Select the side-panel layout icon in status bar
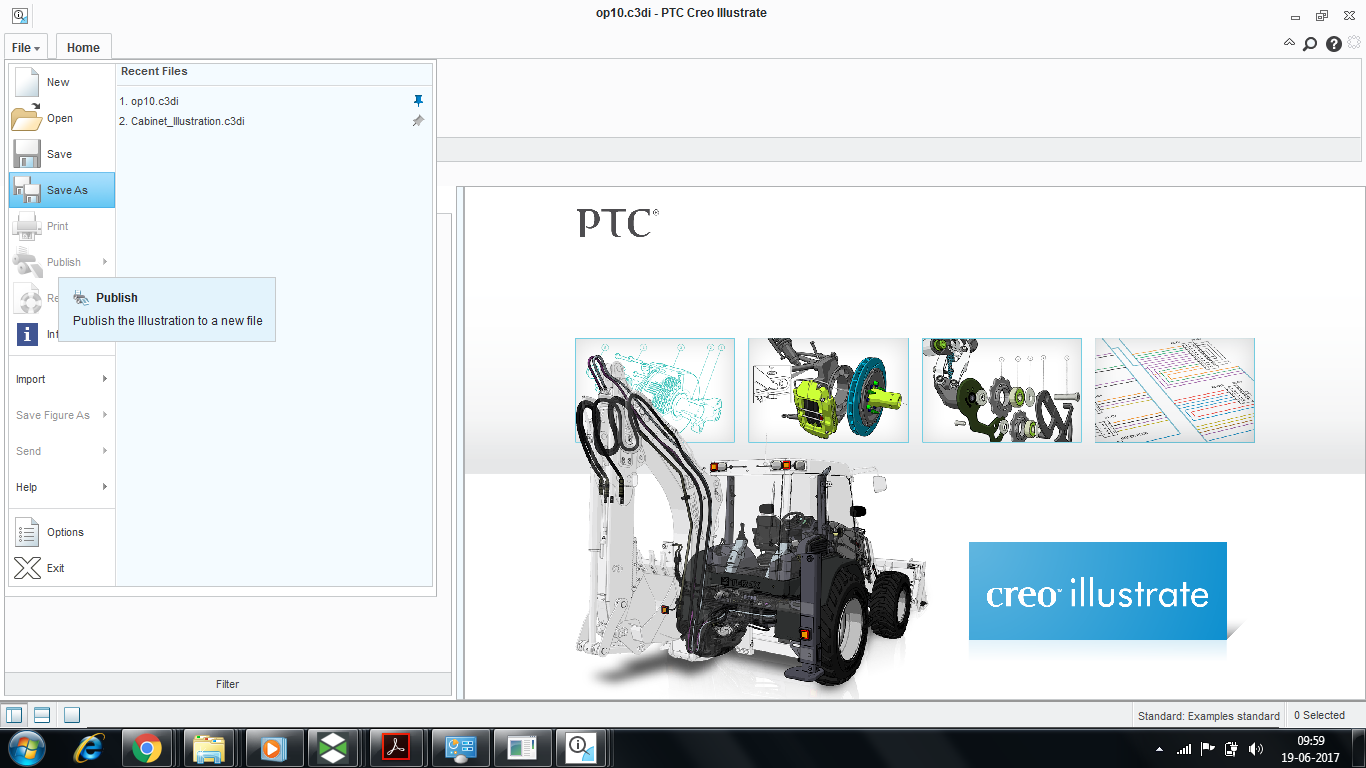The image size is (1366, 768). [14, 715]
